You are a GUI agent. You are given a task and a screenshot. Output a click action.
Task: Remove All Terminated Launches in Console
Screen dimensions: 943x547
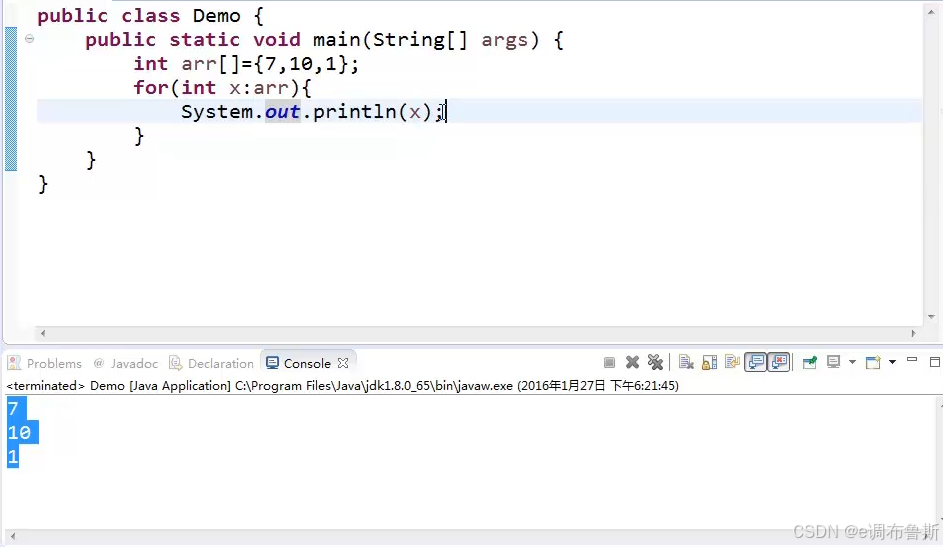655,362
